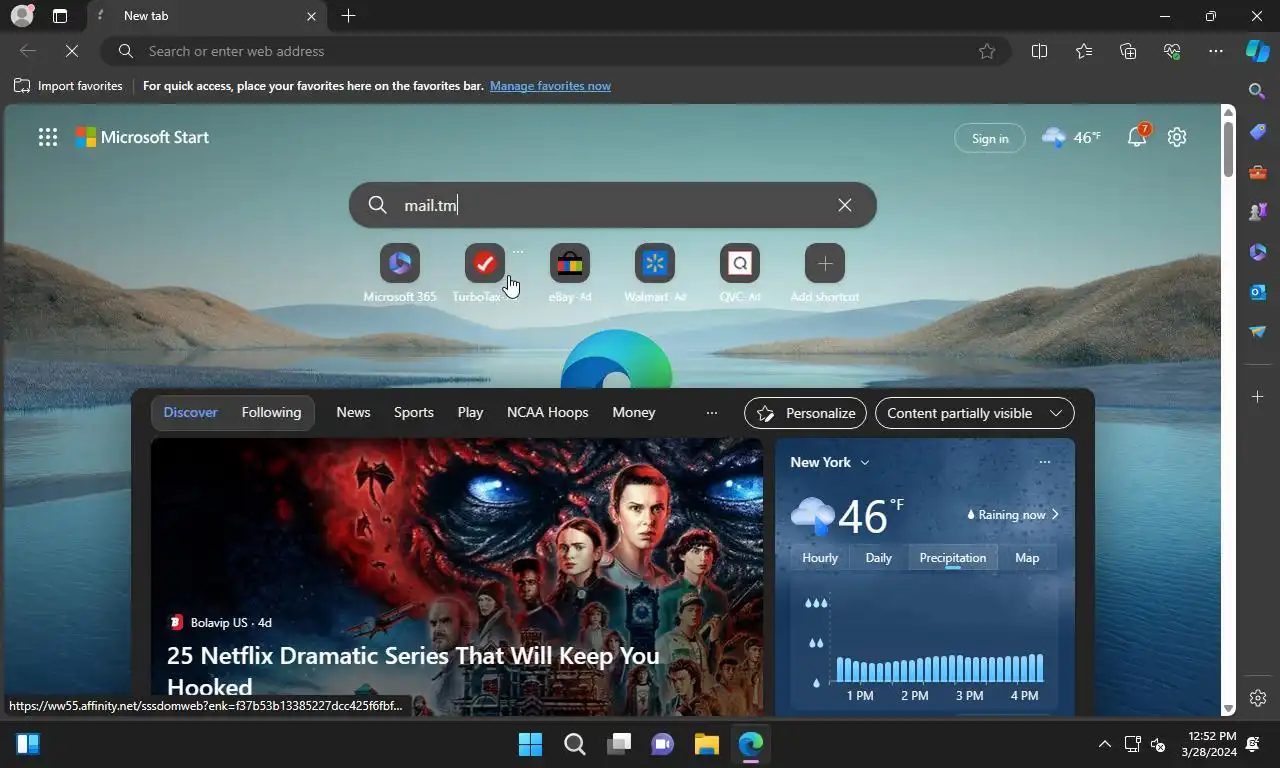Open Copilot in the sidebar

[1257, 51]
